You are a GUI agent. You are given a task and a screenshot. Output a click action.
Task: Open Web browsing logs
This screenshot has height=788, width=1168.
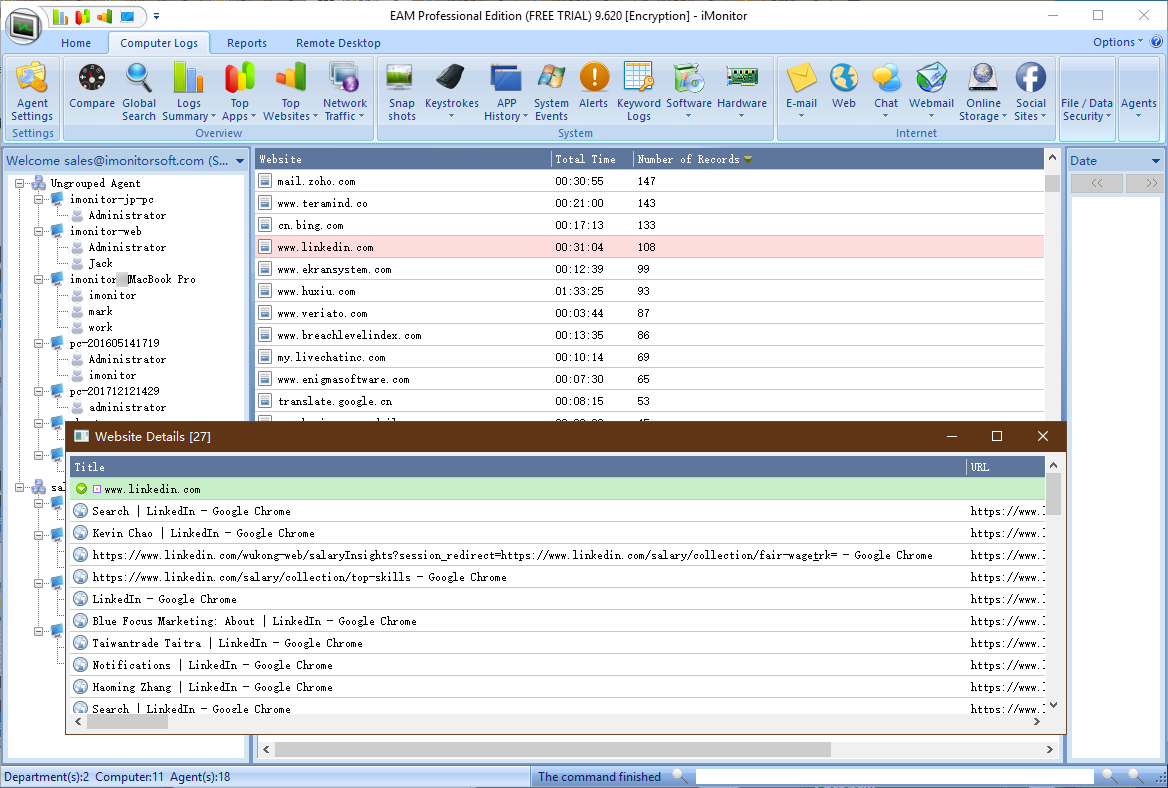844,86
